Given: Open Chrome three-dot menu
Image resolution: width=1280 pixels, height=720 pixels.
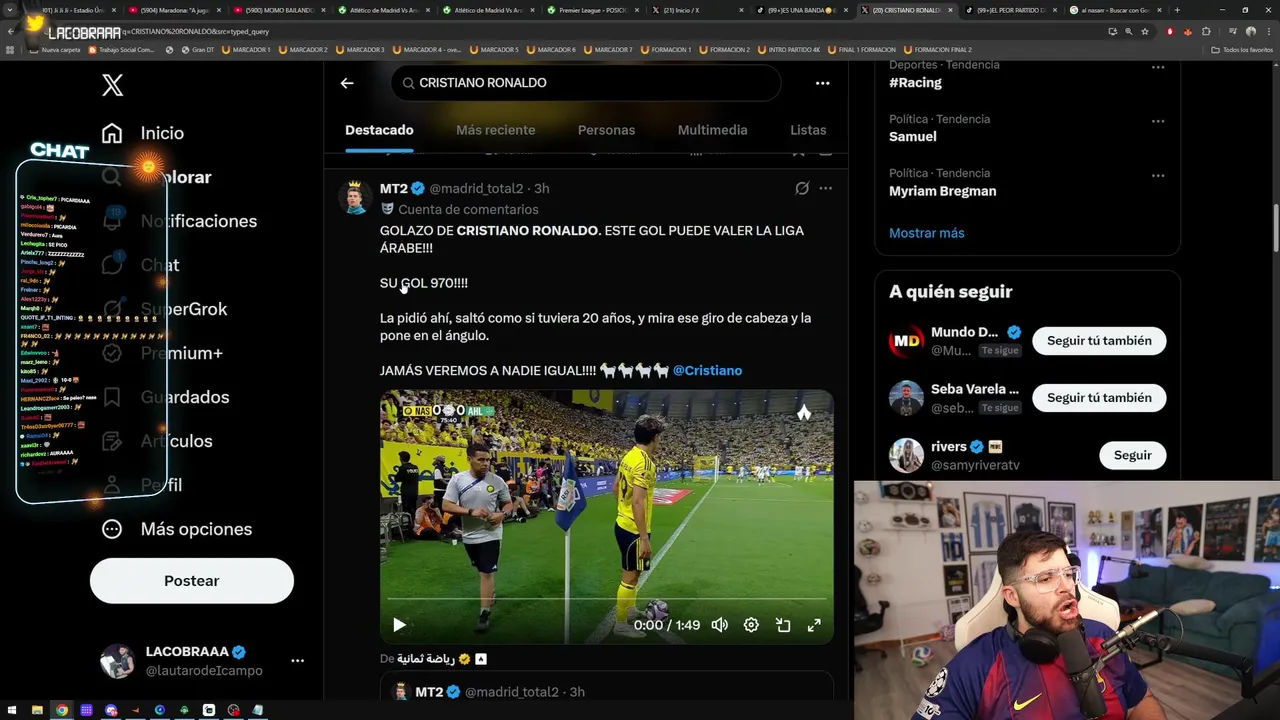Looking at the screenshot, I should 1269,31.
